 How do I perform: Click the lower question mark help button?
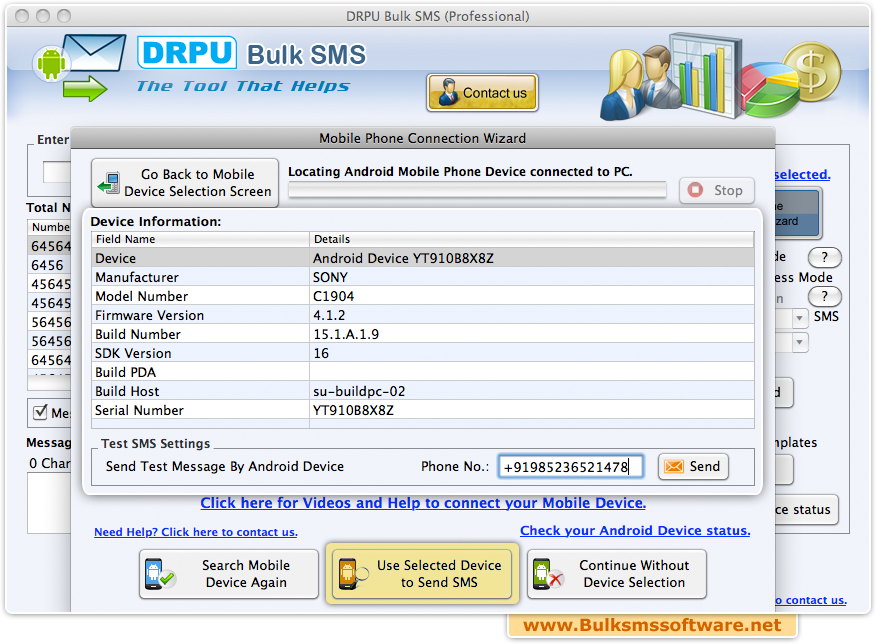(x=825, y=296)
